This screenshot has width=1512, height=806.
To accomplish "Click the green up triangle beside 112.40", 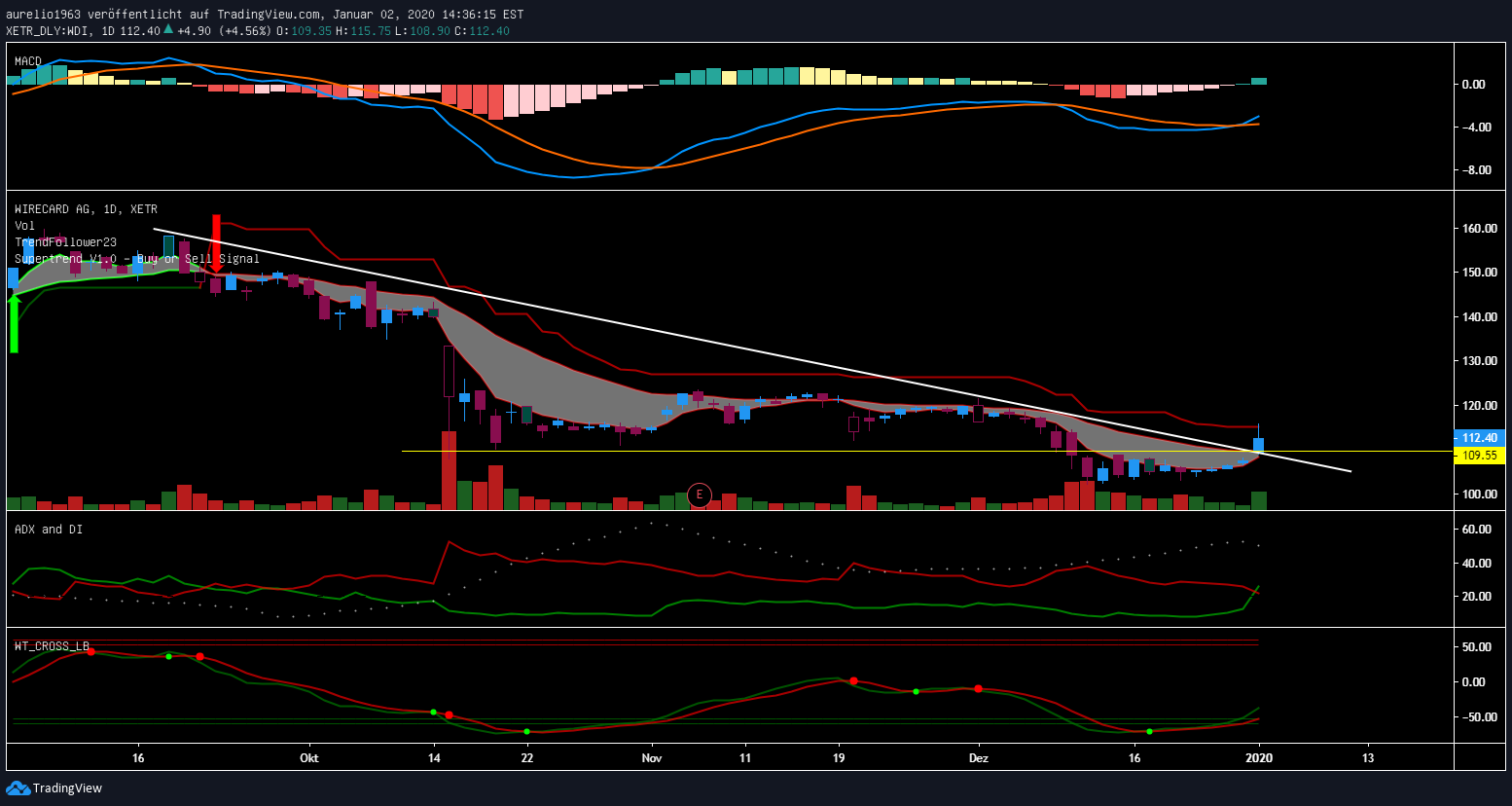I will (168, 29).
